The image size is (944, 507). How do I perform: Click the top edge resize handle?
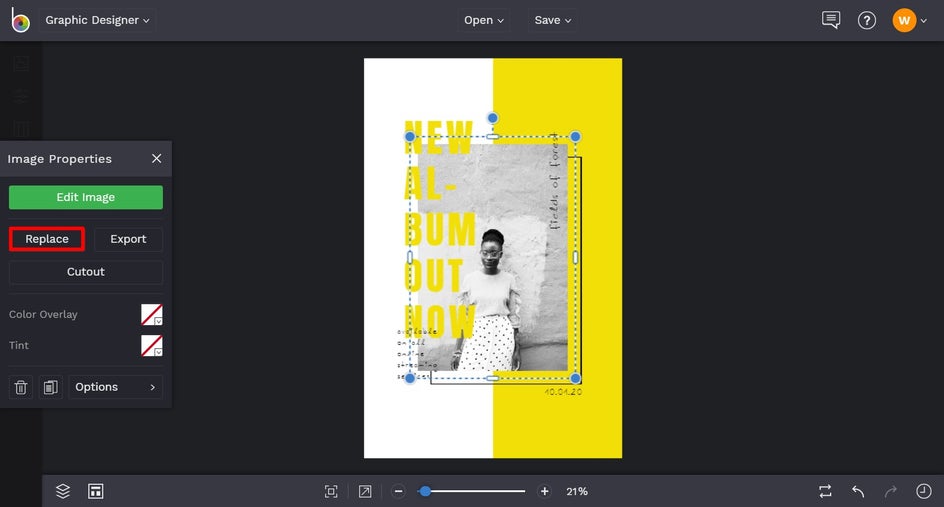click(x=492, y=137)
